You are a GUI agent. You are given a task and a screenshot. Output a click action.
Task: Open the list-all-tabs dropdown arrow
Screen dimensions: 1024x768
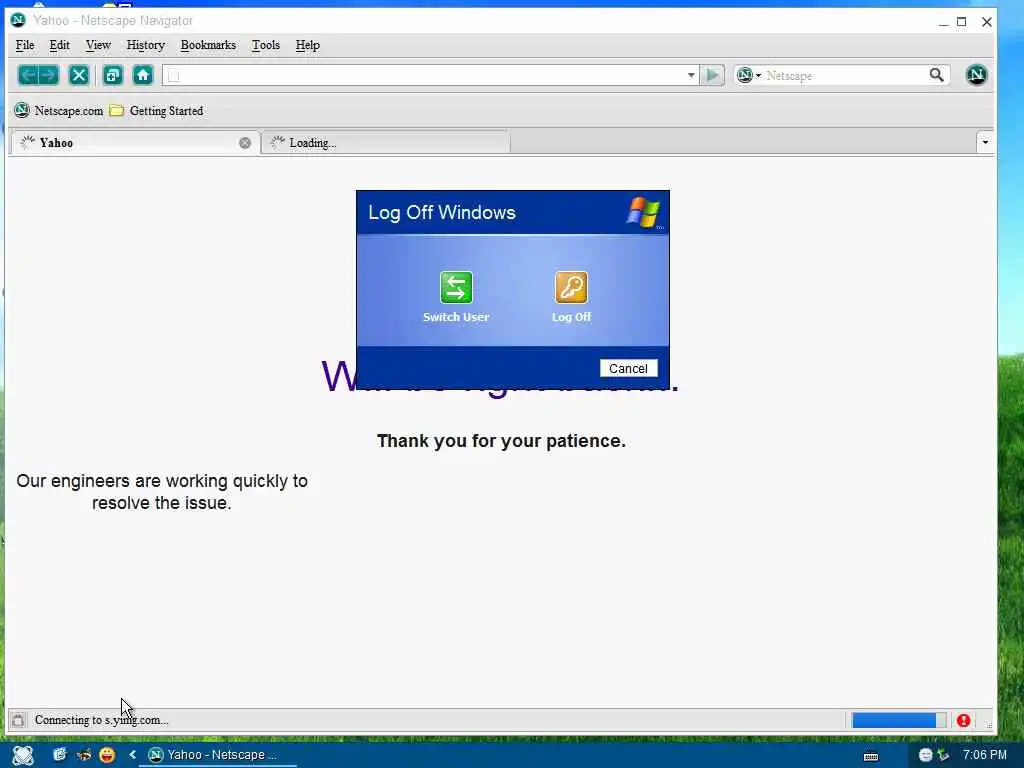point(985,142)
